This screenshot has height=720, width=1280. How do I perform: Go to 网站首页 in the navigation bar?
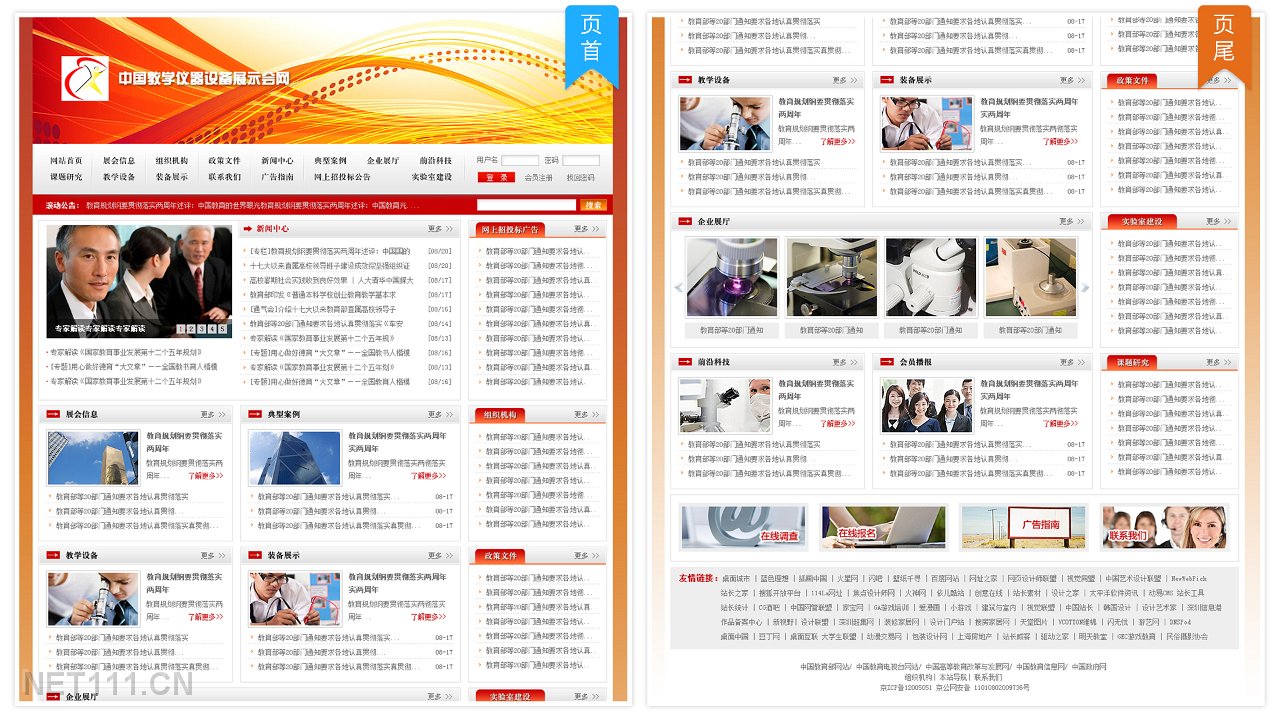pyautogui.click(x=66, y=161)
